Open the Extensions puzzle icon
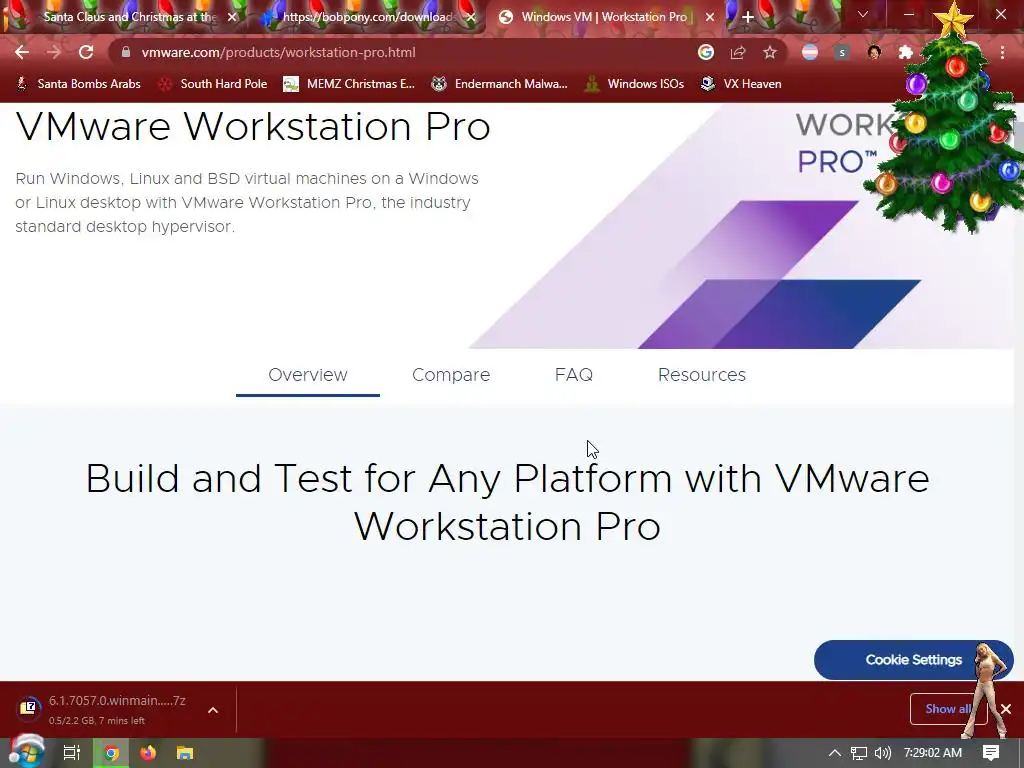This screenshot has width=1024, height=768. [905, 52]
